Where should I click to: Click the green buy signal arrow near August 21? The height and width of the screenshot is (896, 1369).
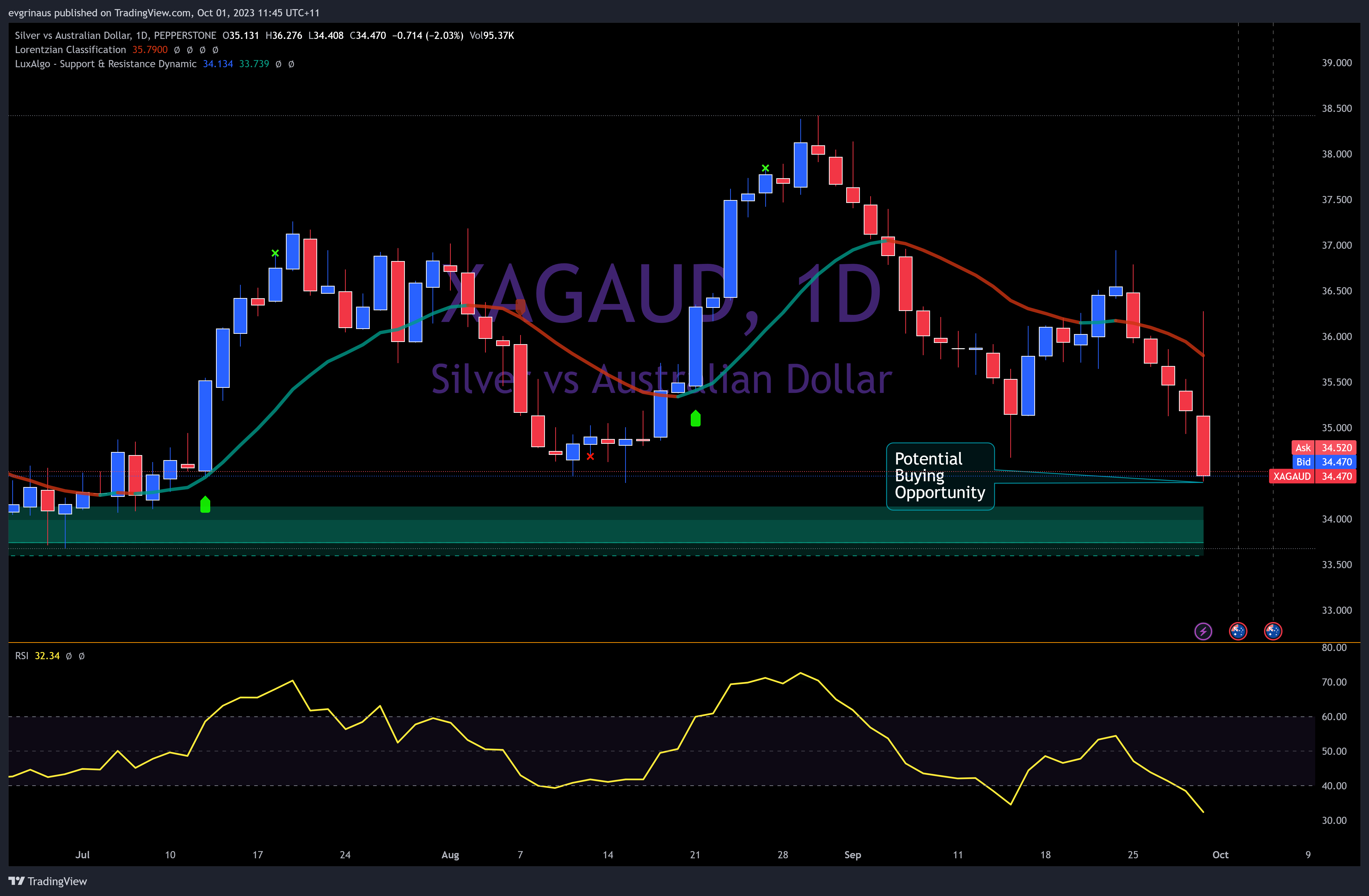tap(695, 418)
